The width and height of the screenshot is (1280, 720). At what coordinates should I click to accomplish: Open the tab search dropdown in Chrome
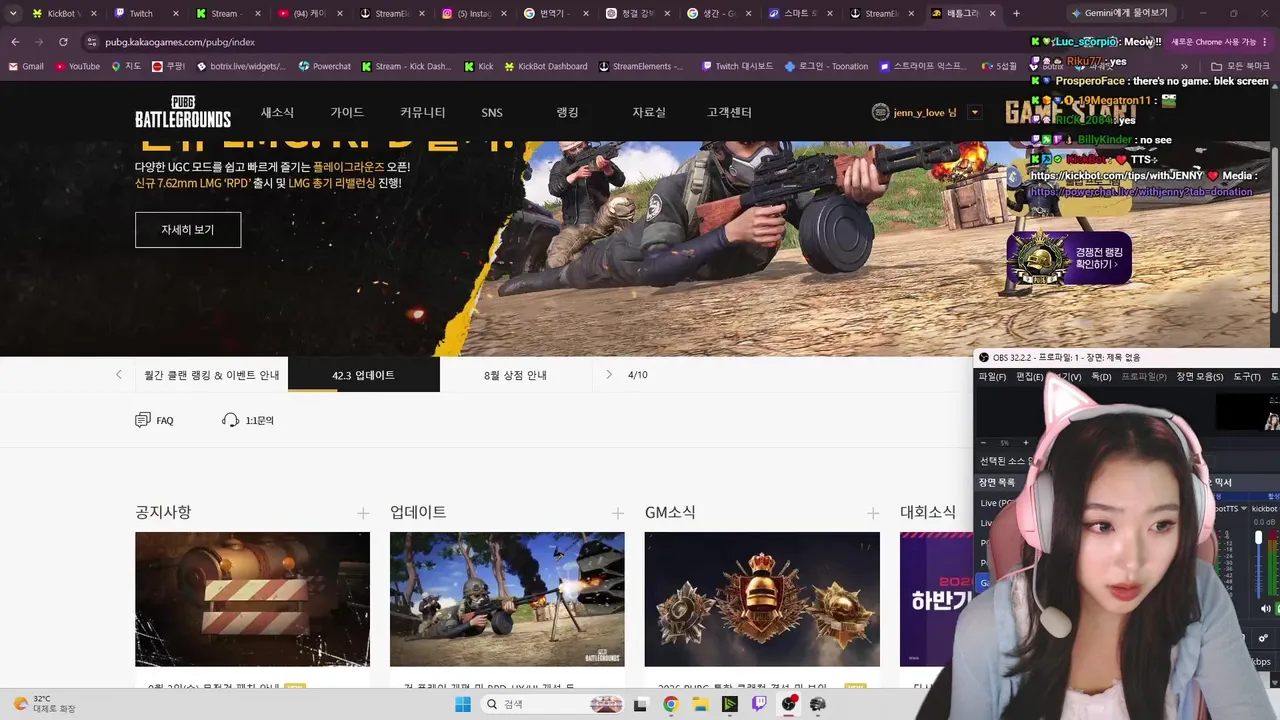pyautogui.click(x=14, y=13)
